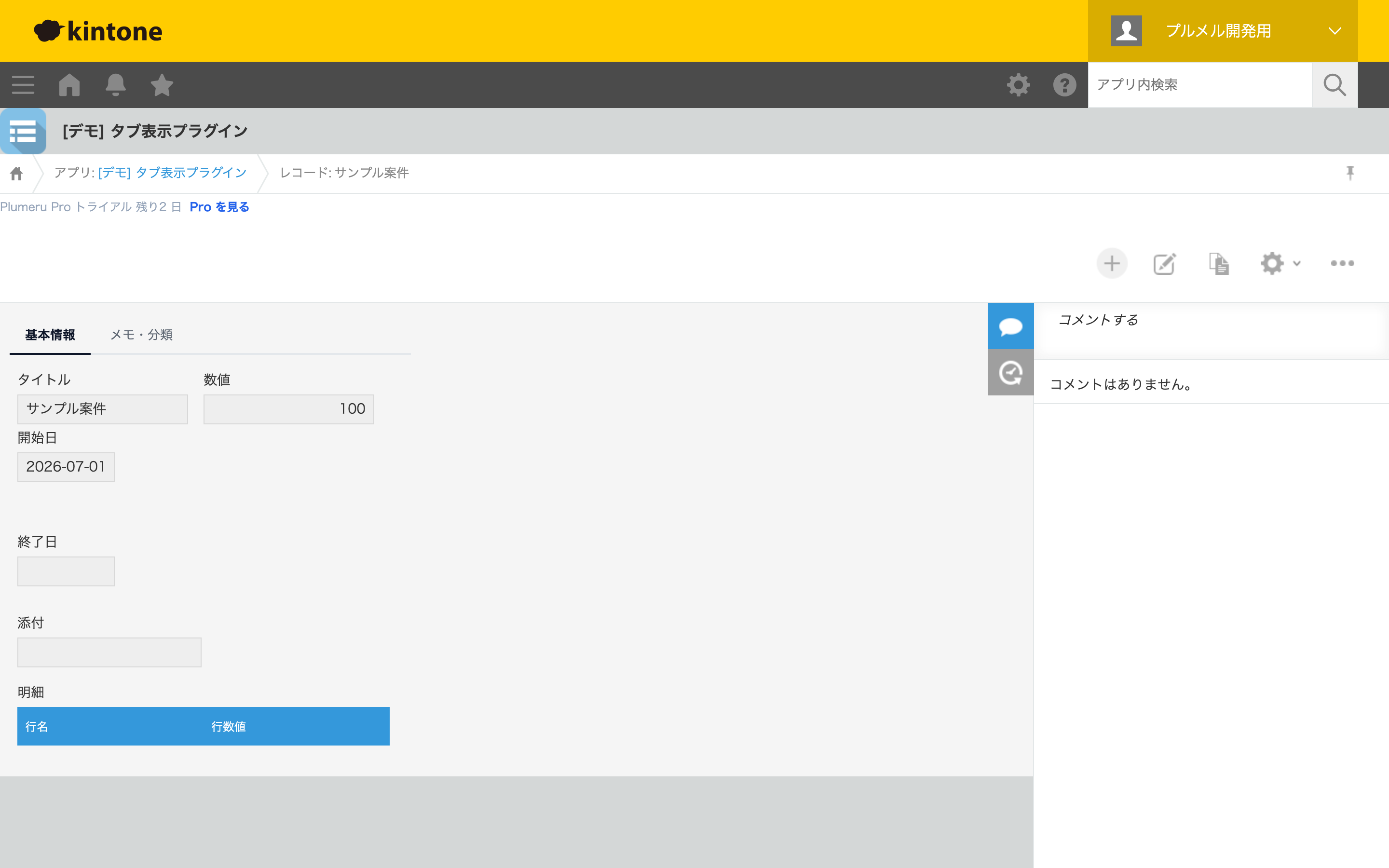Viewport: 1389px width, 868px height.
Task: Open bookmarks star icon
Action: pyautogui.click(x=162, y=85)
